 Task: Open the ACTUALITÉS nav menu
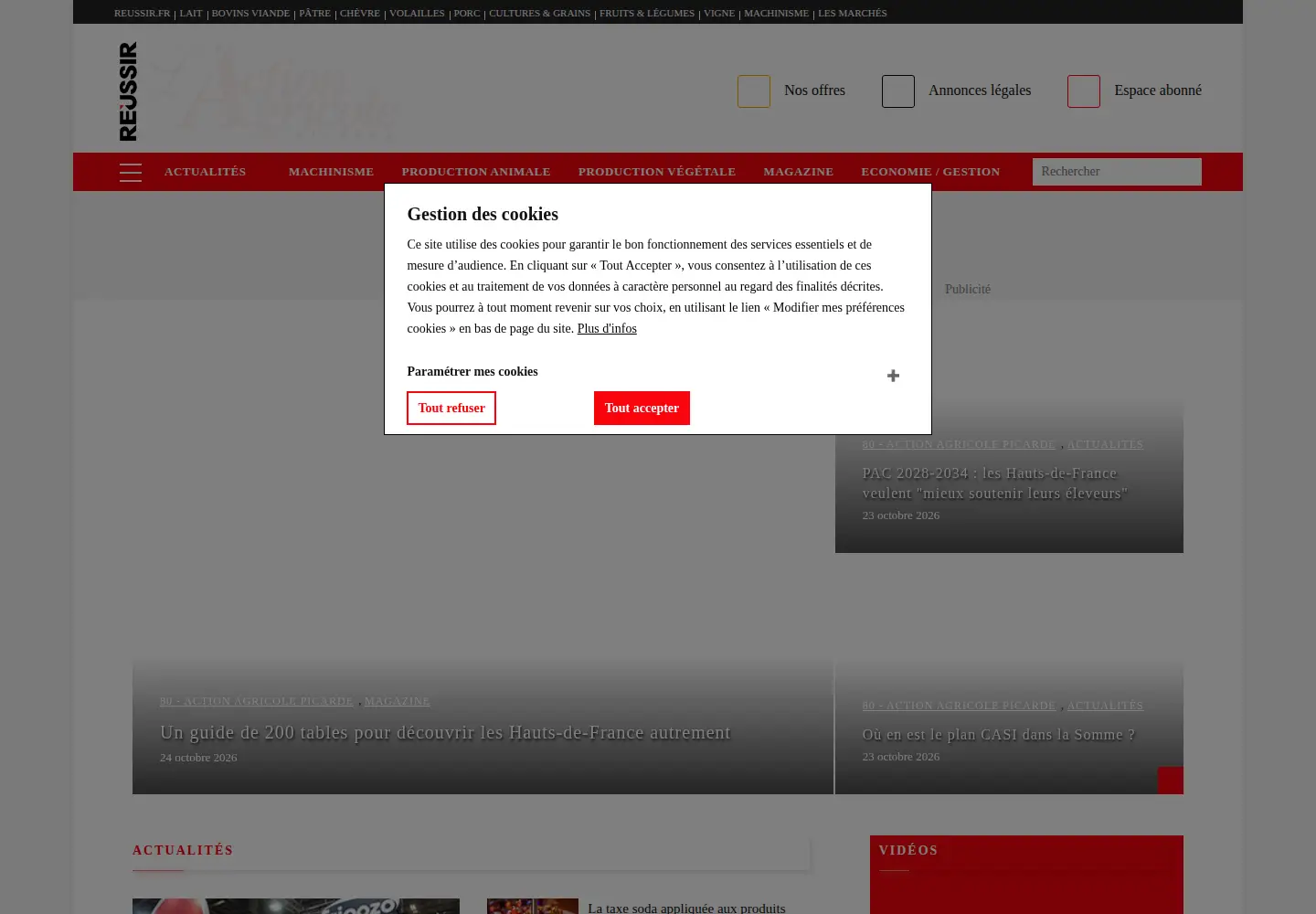coord(205,172)
